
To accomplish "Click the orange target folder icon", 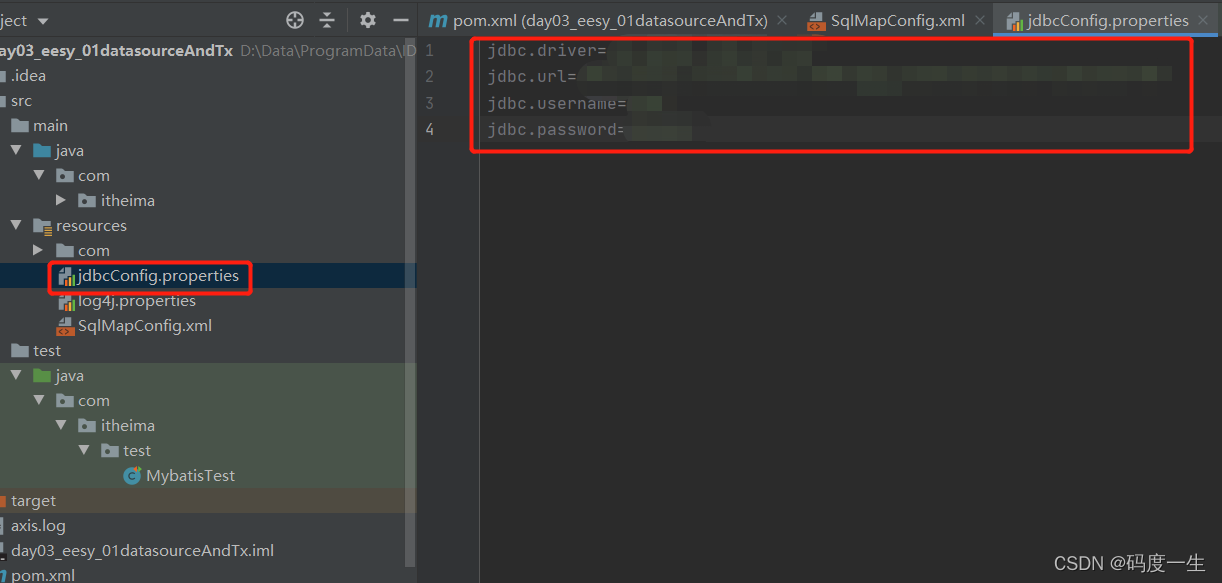I will click(3, 500).
